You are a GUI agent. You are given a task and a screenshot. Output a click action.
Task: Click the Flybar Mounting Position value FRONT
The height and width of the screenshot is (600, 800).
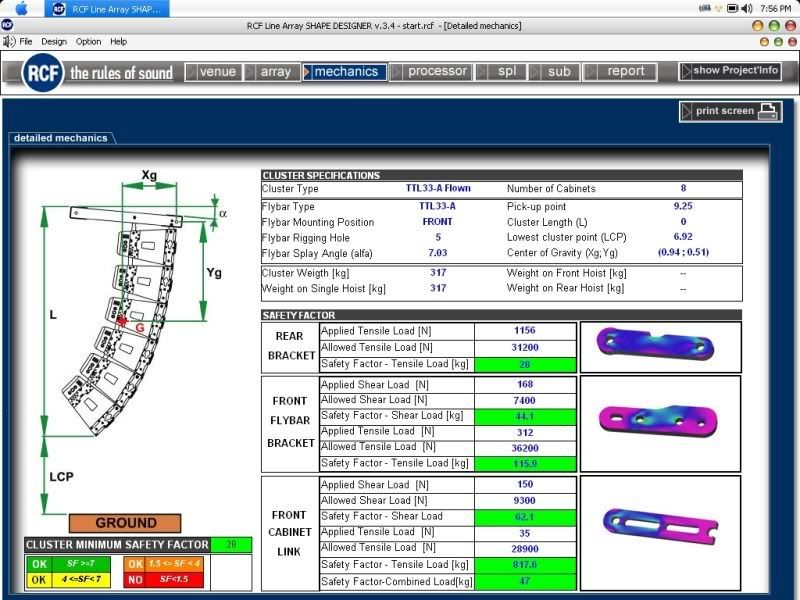pyautogui.click(x=437, y=222)
